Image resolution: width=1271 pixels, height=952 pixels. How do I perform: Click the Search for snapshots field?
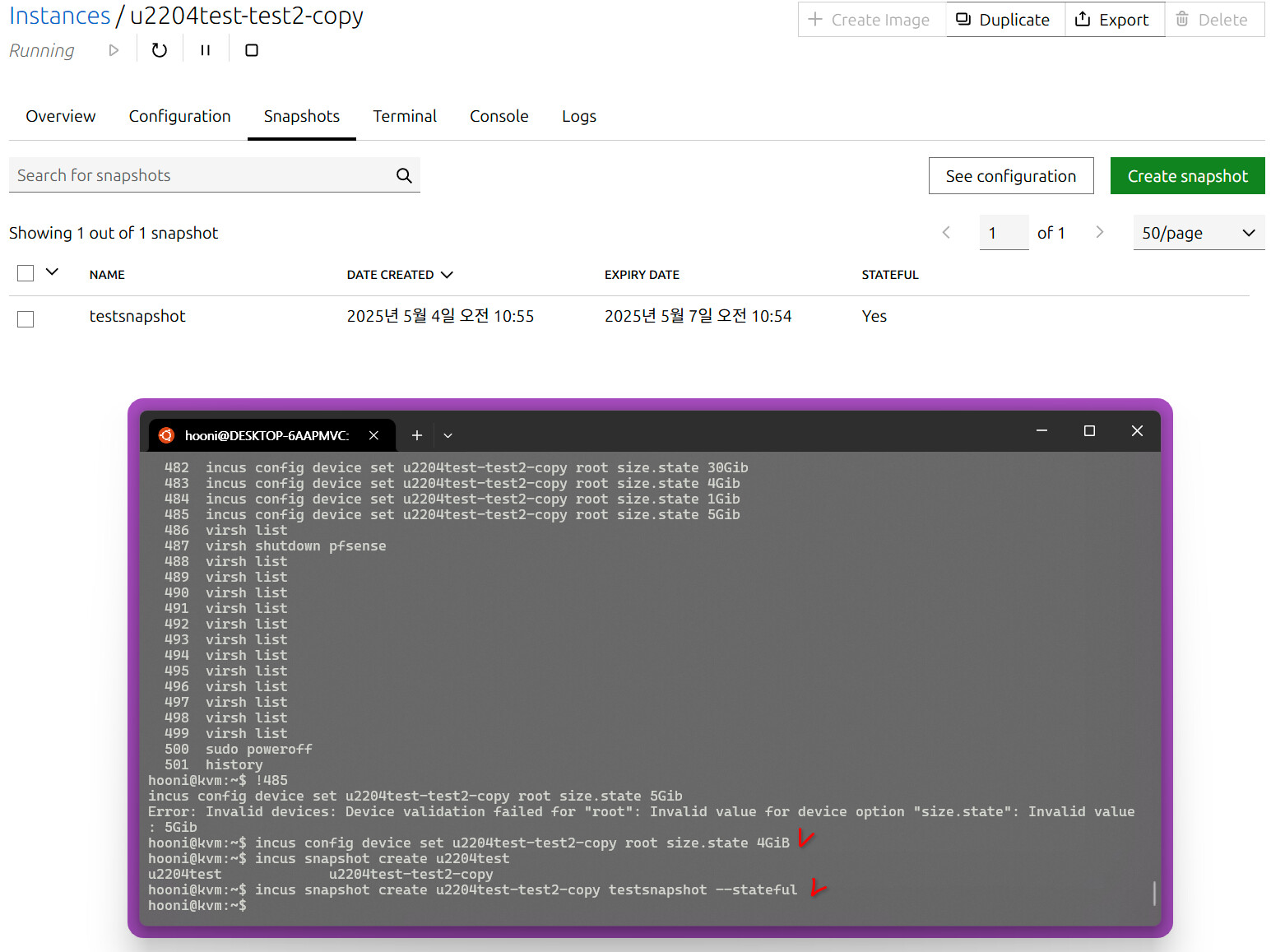pyautogui.click(x=202, y=175)
